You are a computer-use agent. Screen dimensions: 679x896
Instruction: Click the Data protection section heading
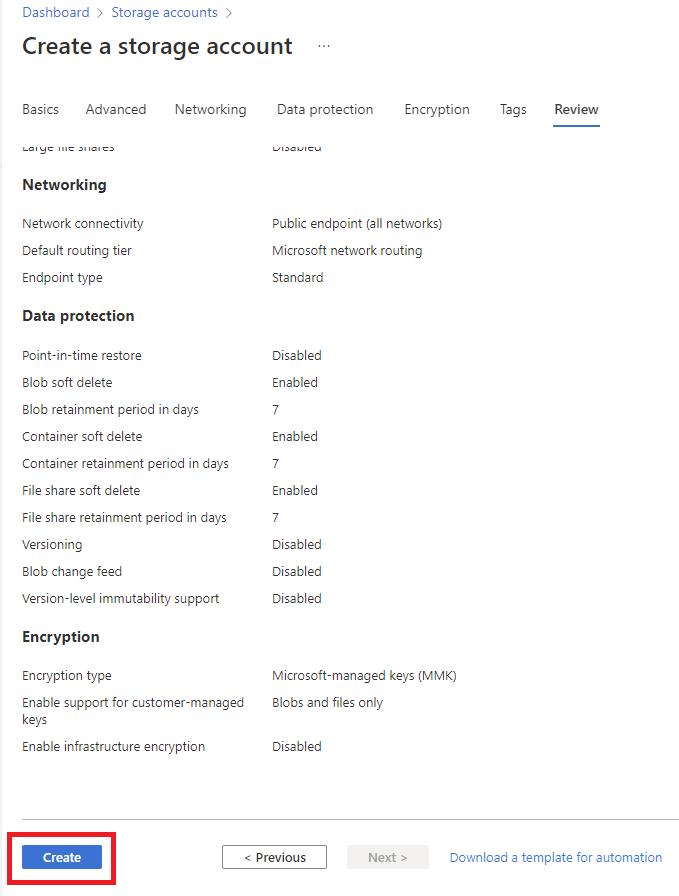tap(78, 316)
